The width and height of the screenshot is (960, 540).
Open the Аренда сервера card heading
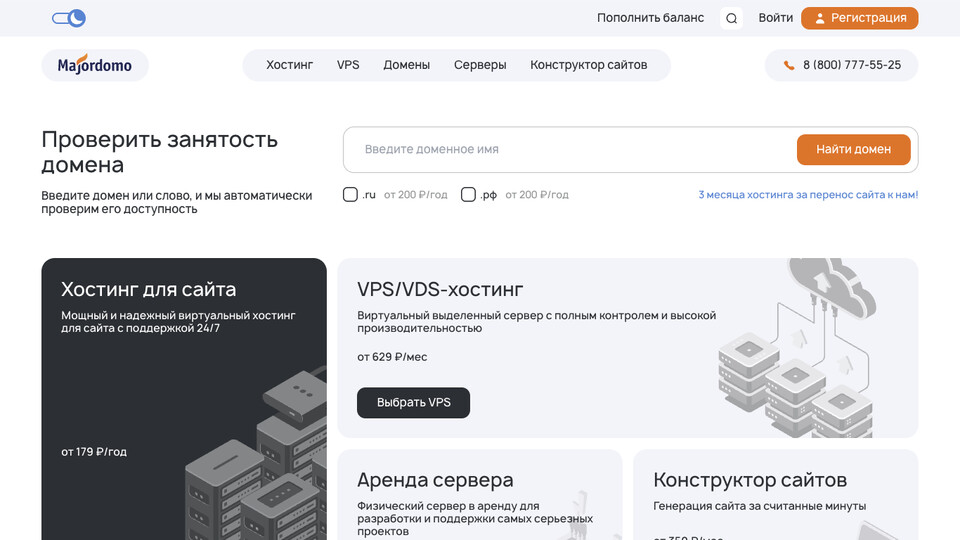point(435,480)
